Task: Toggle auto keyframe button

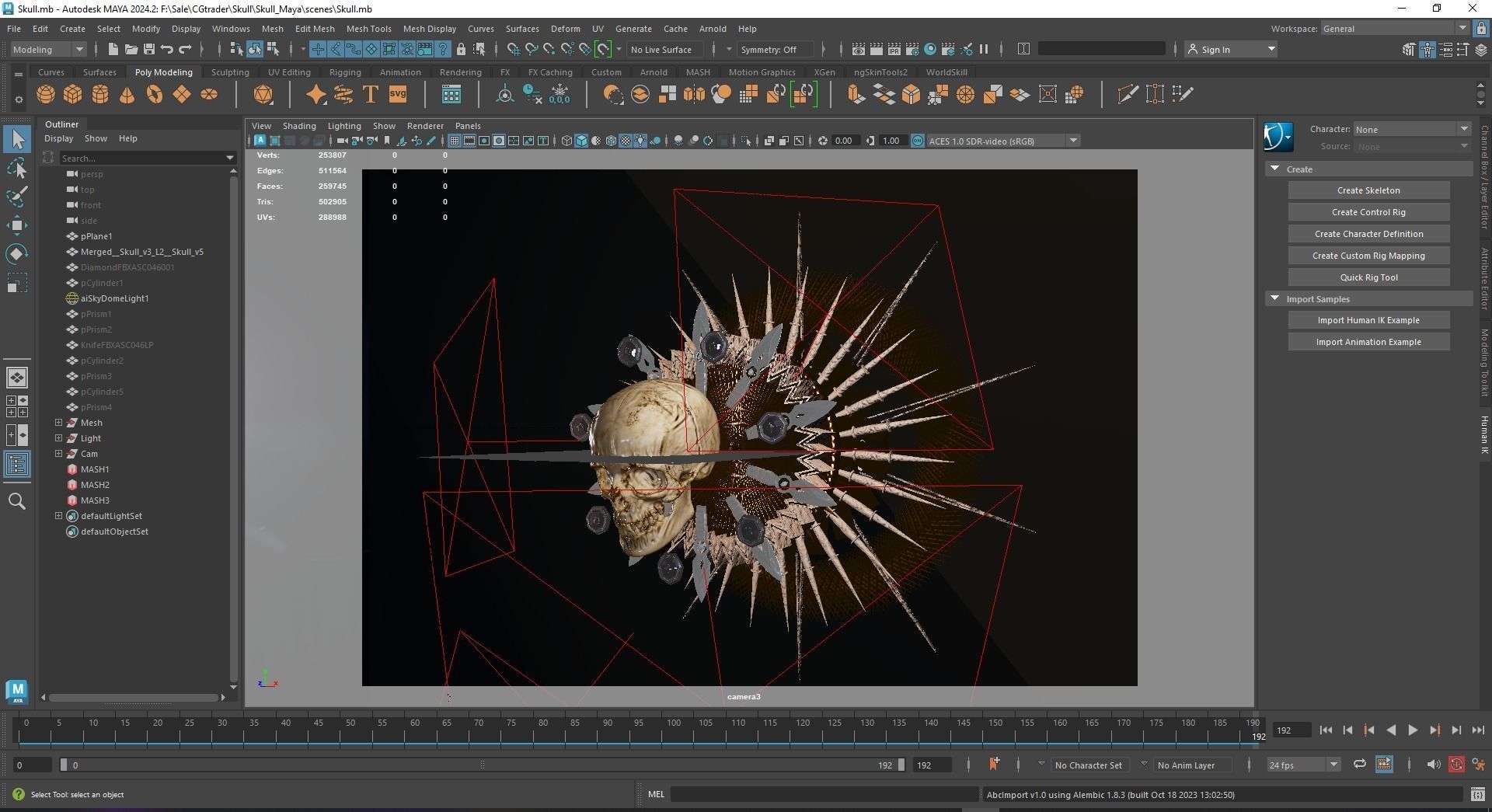Action: click(x=1456, y=765)
